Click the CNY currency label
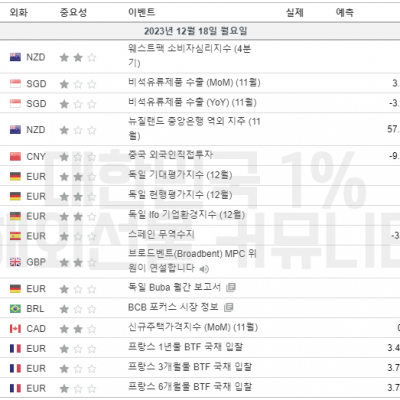This screenshot has width=400, height=400. pos(36,157)
